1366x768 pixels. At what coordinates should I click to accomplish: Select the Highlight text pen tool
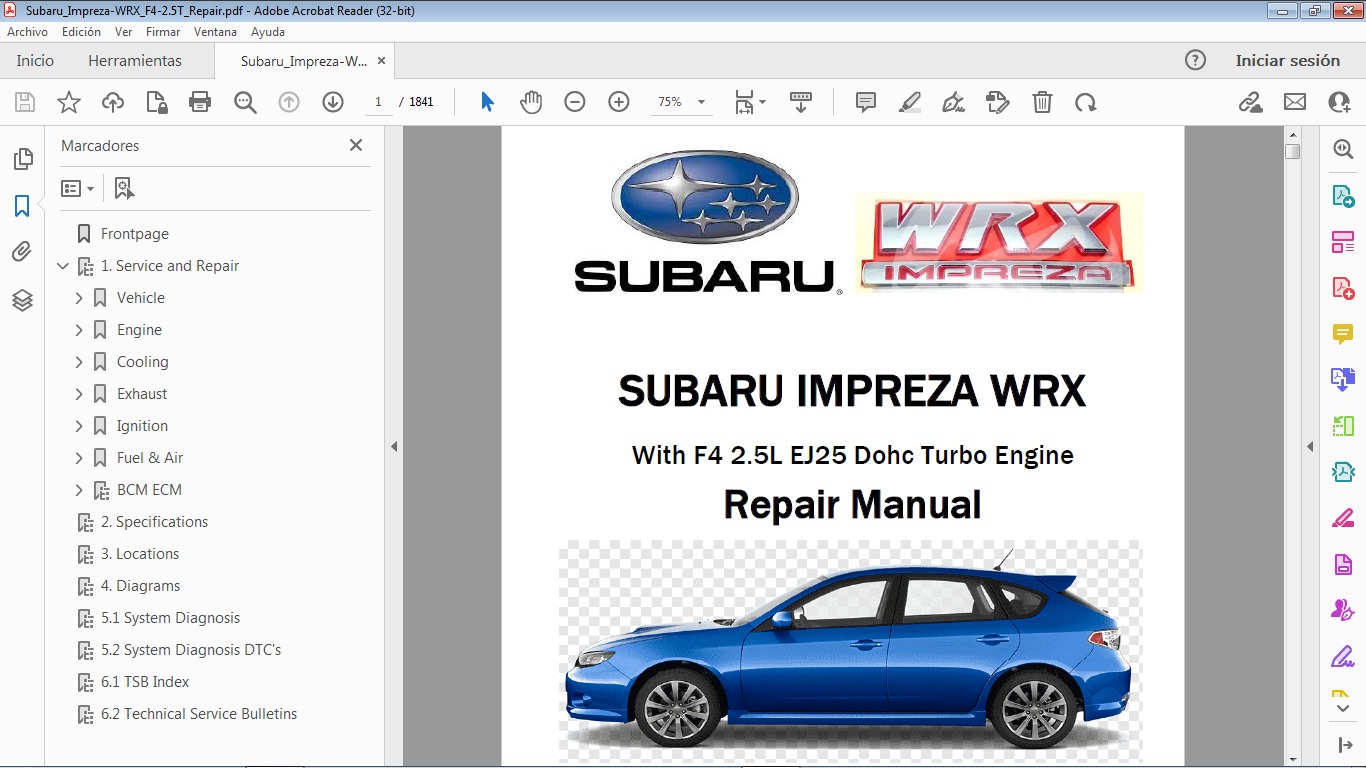point(910,102)
